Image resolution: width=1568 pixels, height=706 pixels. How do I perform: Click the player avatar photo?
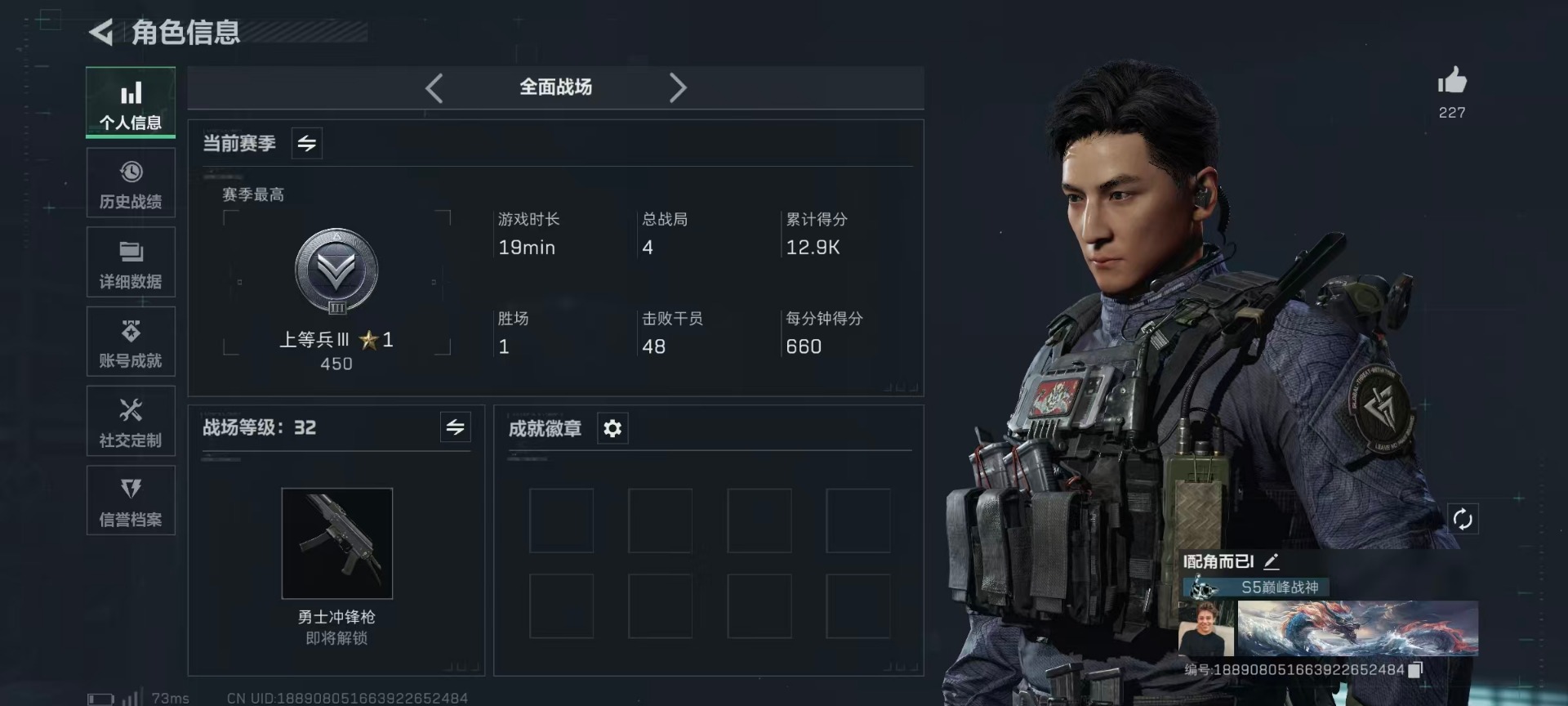point(1206,628)
